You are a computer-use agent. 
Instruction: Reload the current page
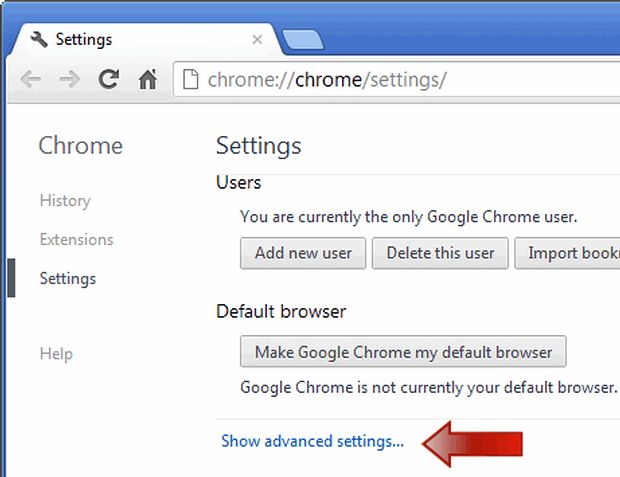[x=109, y=79]
